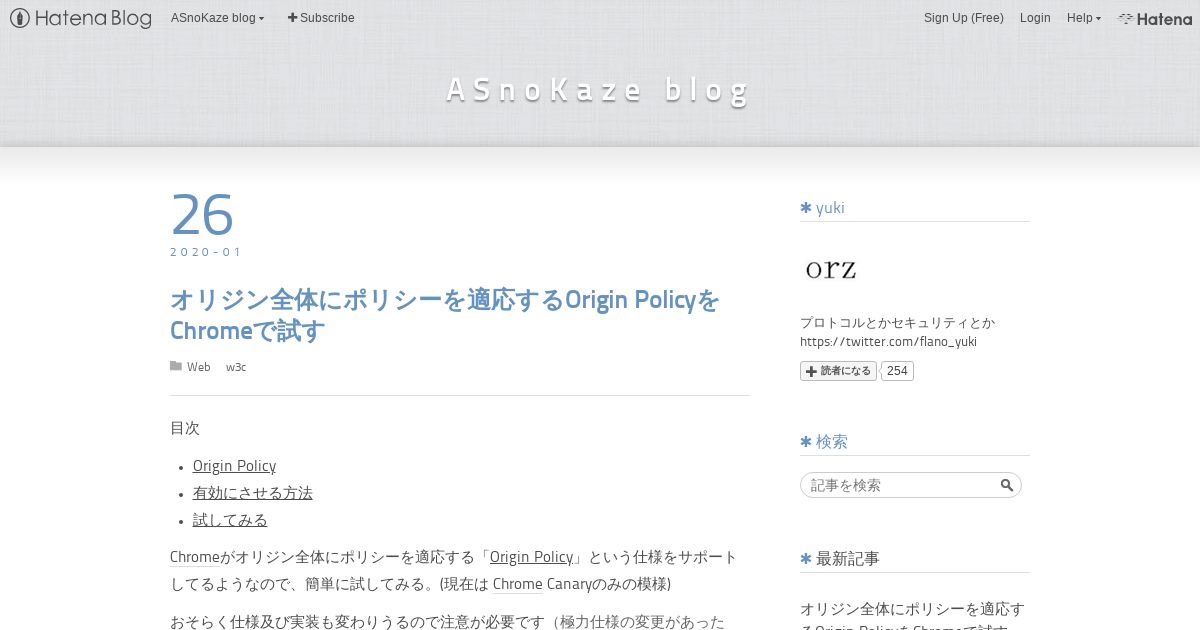Select the 最新記事 sidebar heading
Image resolution: width=1200 pixels, height=630 pixels.
pyautogui.click(x=848, y=558)
